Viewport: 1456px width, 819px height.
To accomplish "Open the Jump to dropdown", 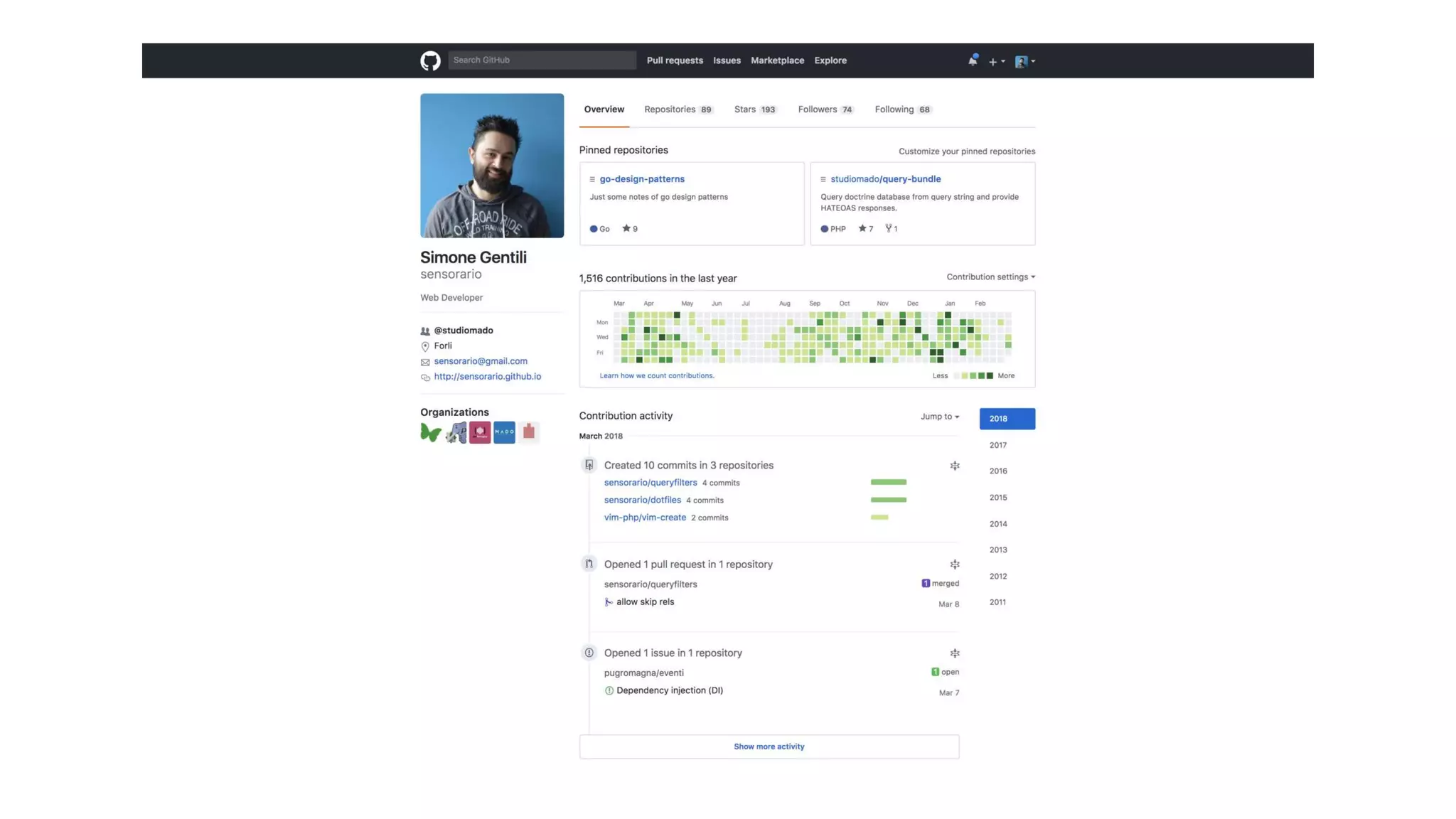I will (x=939, y=417).
